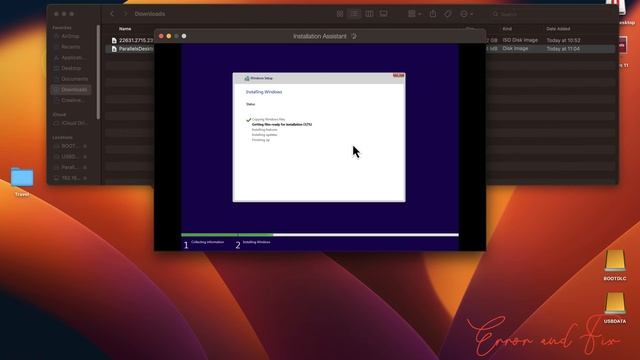Viewport: 640px width, 360px height.
Task: Click 'Getting files ready for installation' status
Action: point(282,124)
